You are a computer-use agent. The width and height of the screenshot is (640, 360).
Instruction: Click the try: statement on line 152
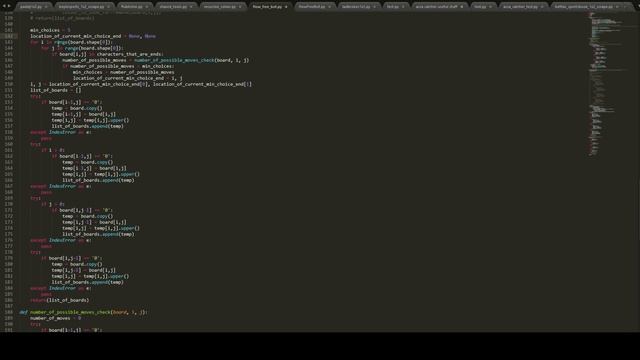click(x=36, y=96)
